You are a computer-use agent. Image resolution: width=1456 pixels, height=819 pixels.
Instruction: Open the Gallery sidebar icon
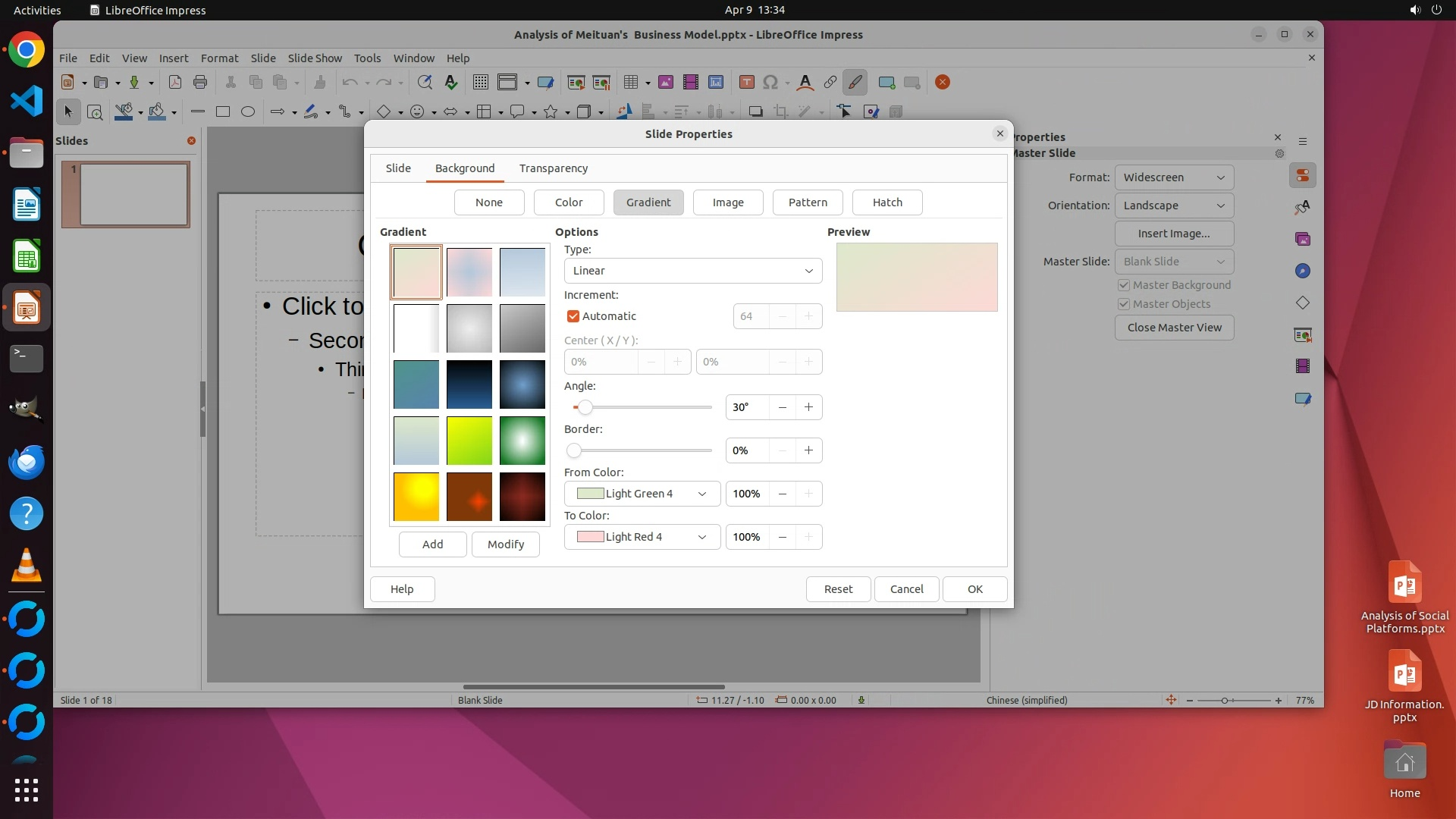[x=1303, y=239]
